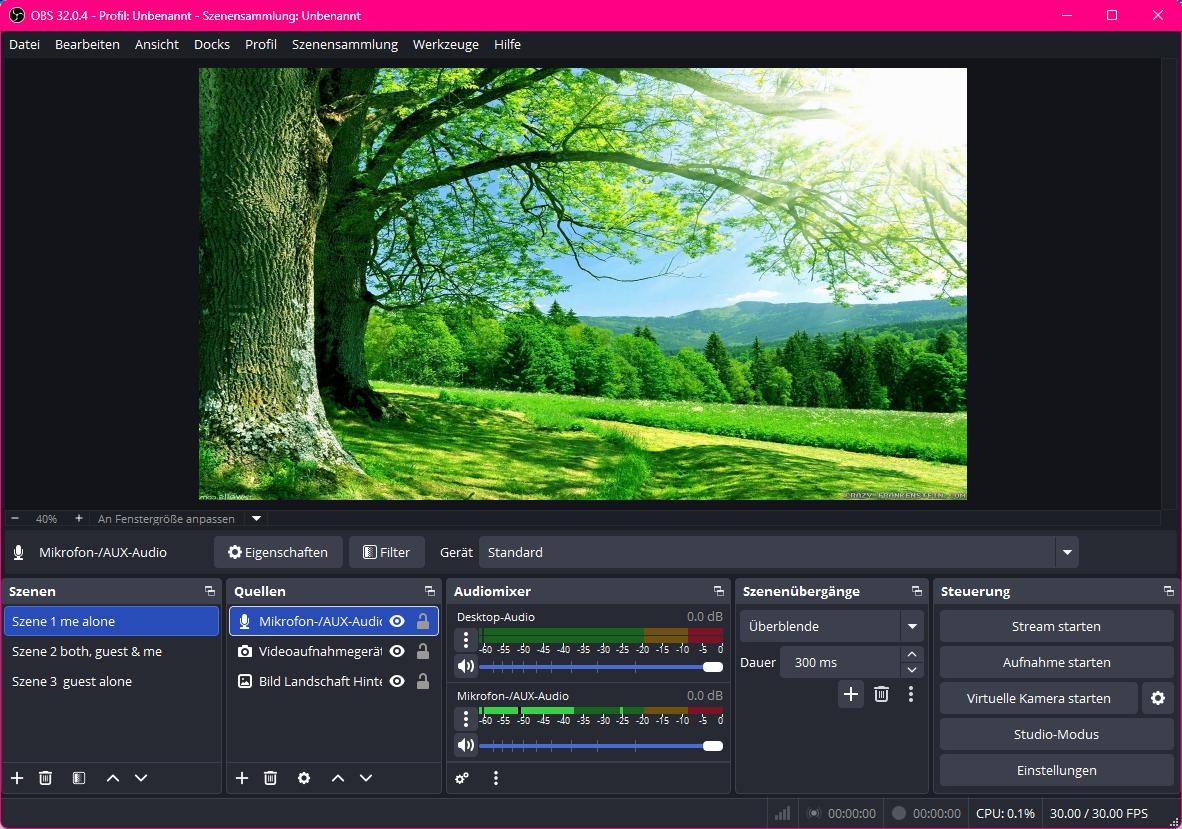Screen dimensions: 1182x829
Task: Move source up in Quellen list
Action: tap(338, 778)
